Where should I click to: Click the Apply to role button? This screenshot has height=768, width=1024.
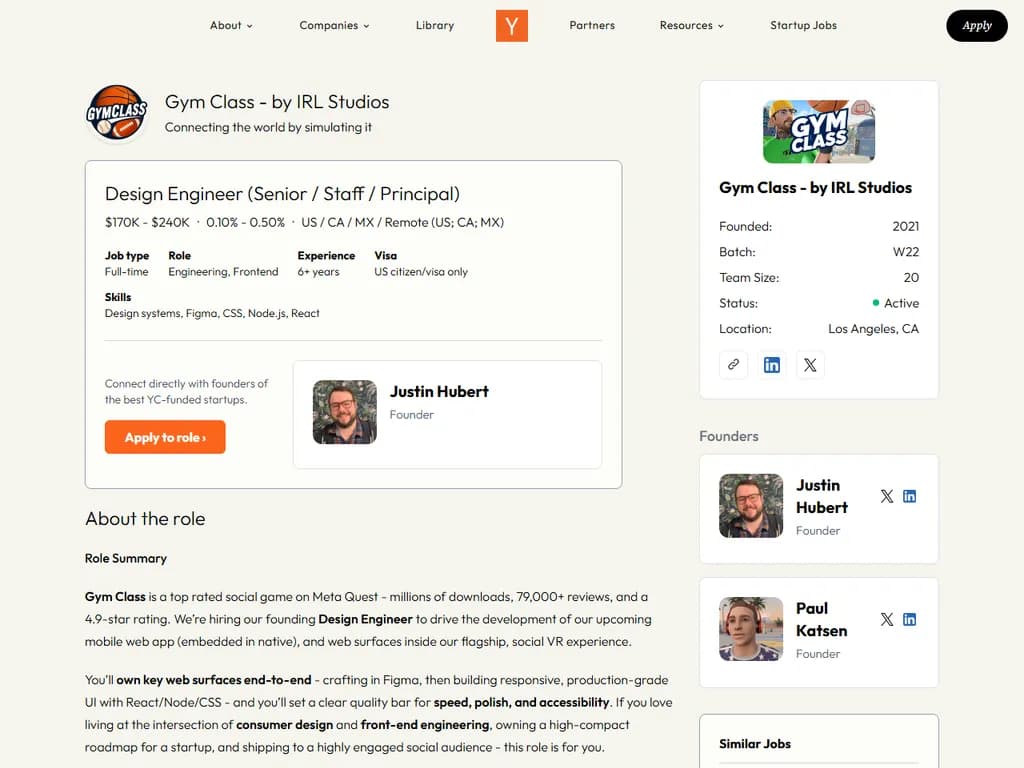pyautogui.click(x=165, y=437)
